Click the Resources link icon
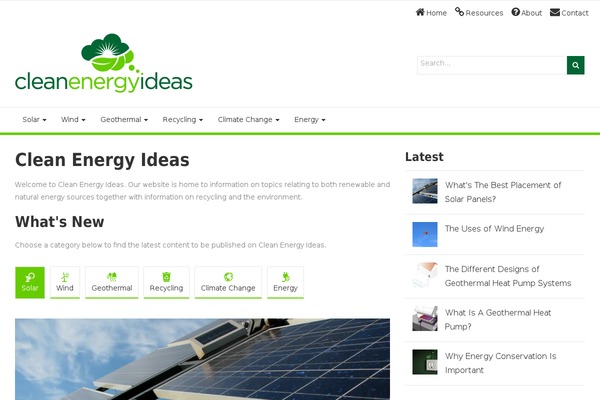Screen dimensions: 600x400 pyautogui.click(x=459, y=12)
